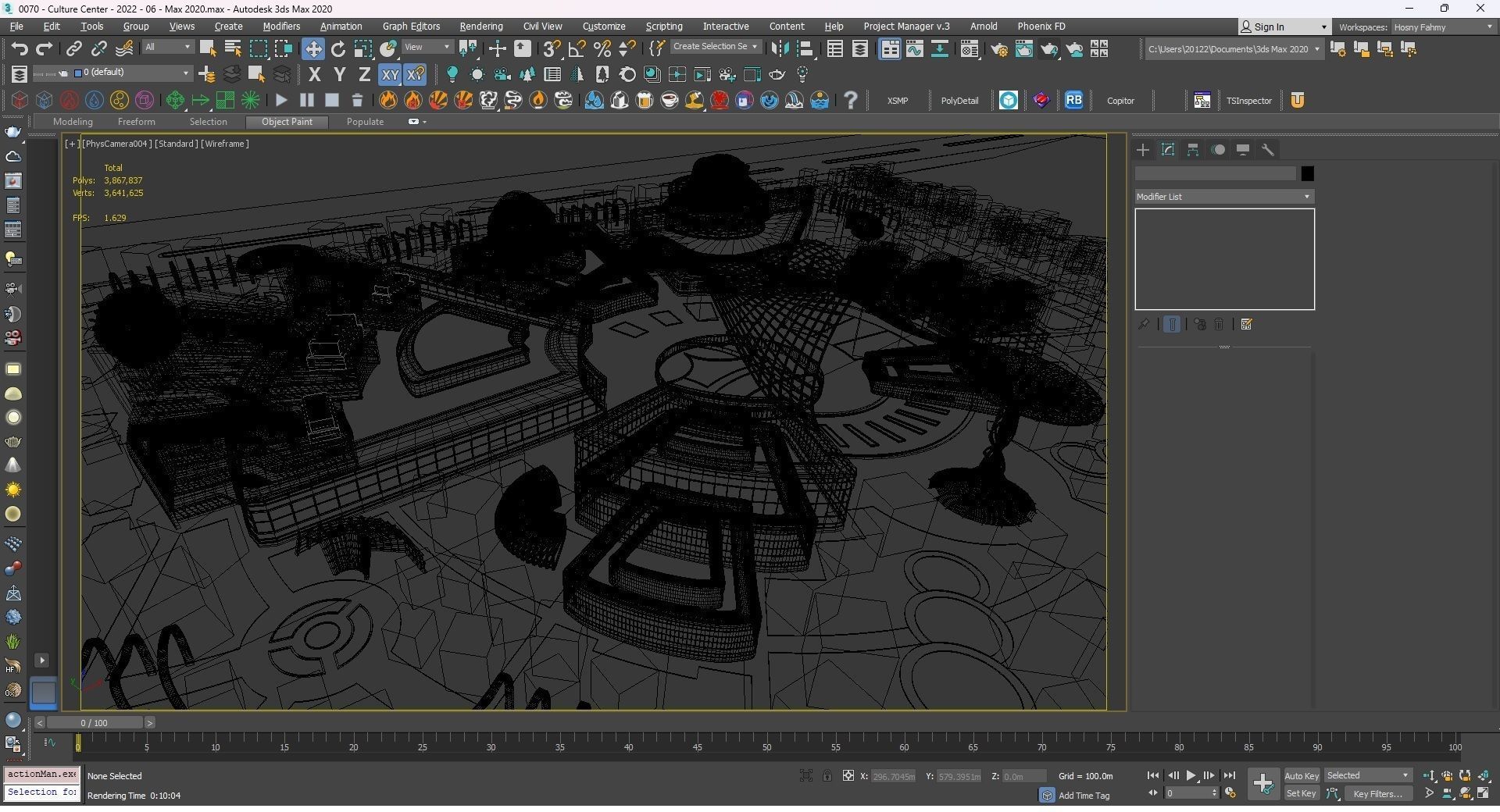
Task: Open the project path dropdown
Action: pos(1234,49)
